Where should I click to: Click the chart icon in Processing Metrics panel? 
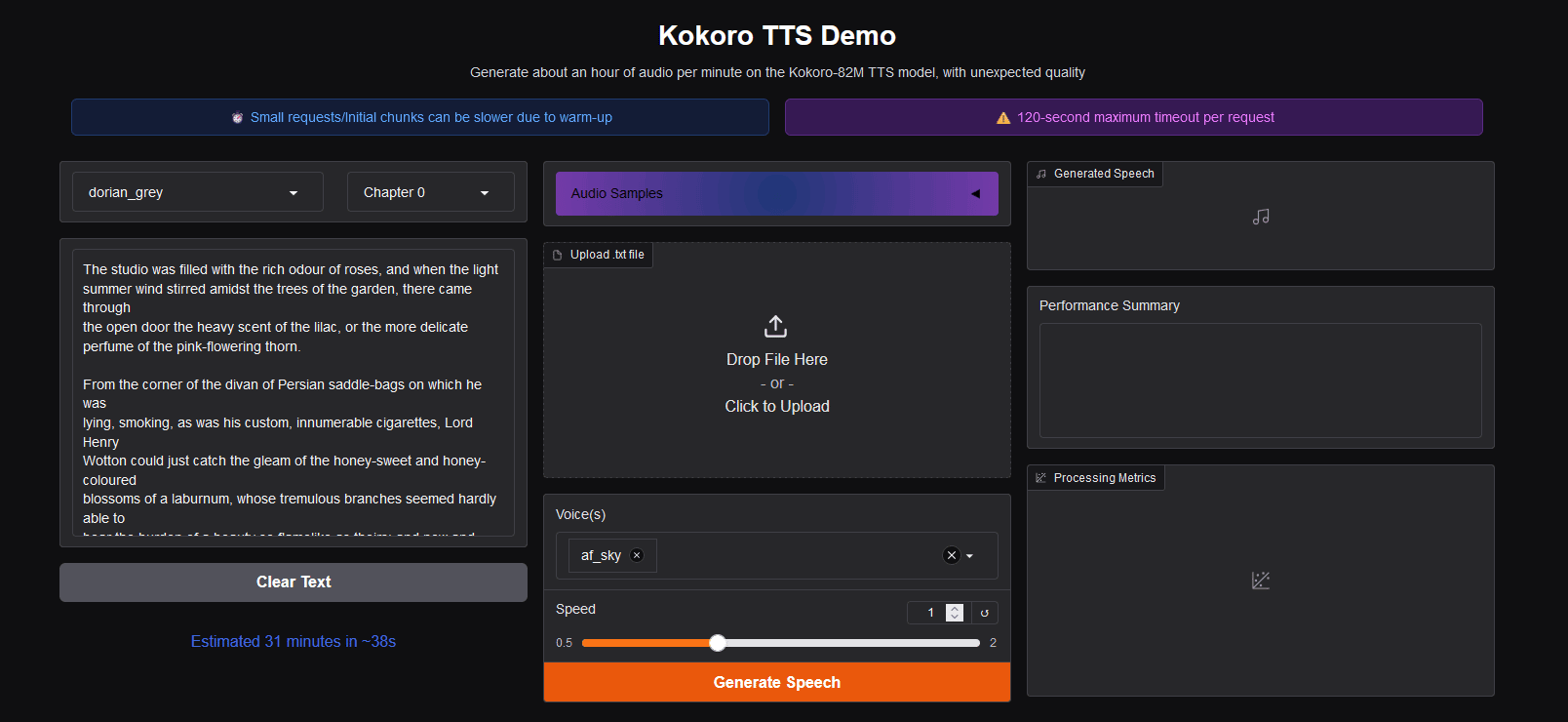[1261, 581]
